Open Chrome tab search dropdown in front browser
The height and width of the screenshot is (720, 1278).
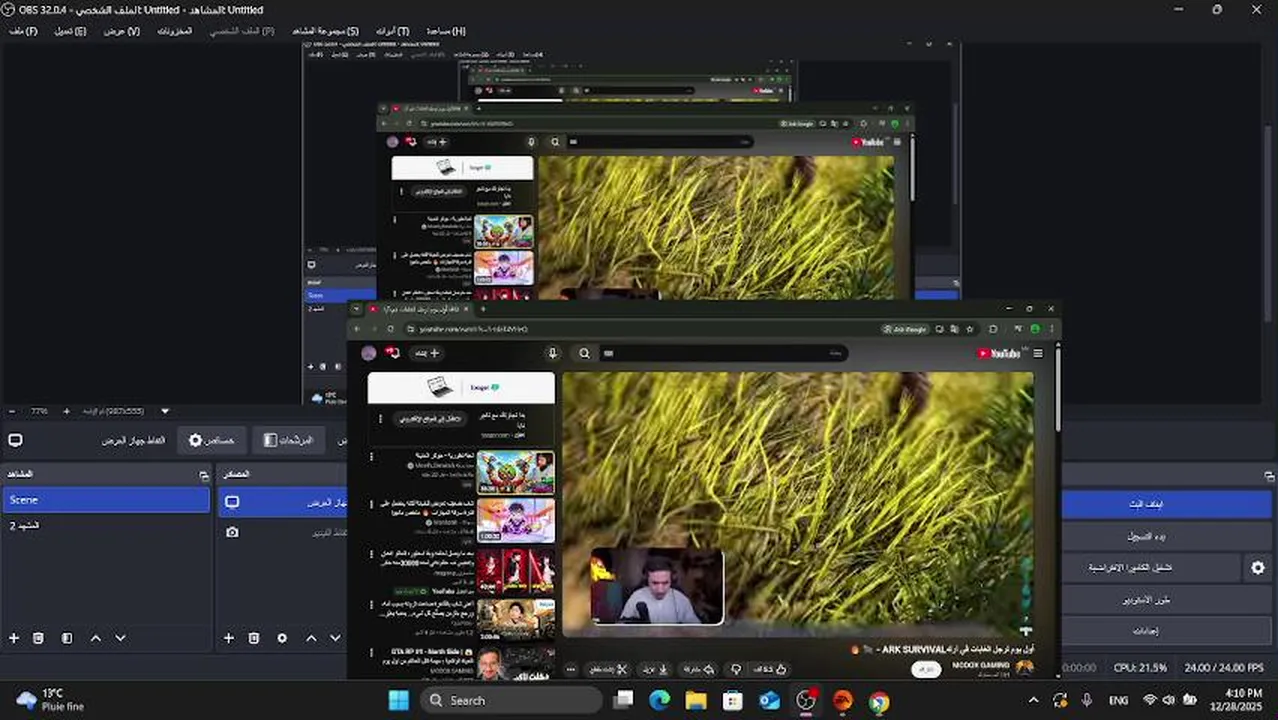(x=356, y=309)
